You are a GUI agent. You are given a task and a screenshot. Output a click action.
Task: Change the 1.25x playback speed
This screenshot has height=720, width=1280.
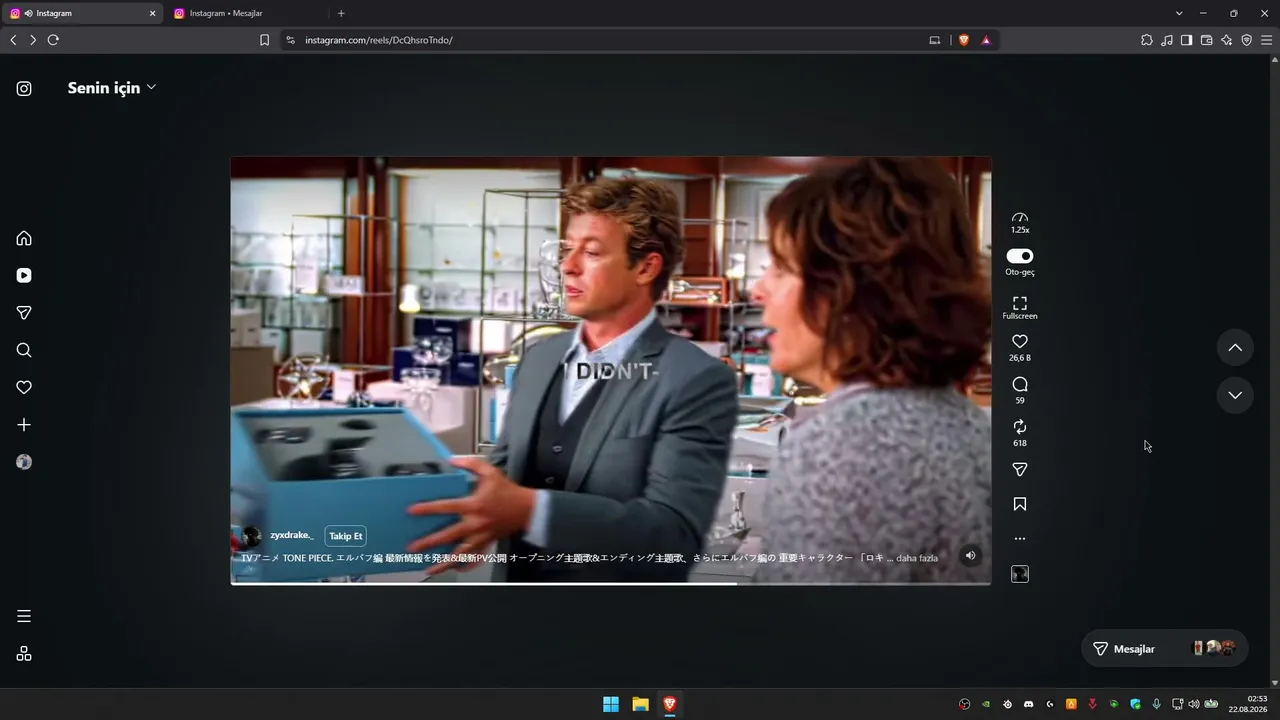tap(1020, 222)
